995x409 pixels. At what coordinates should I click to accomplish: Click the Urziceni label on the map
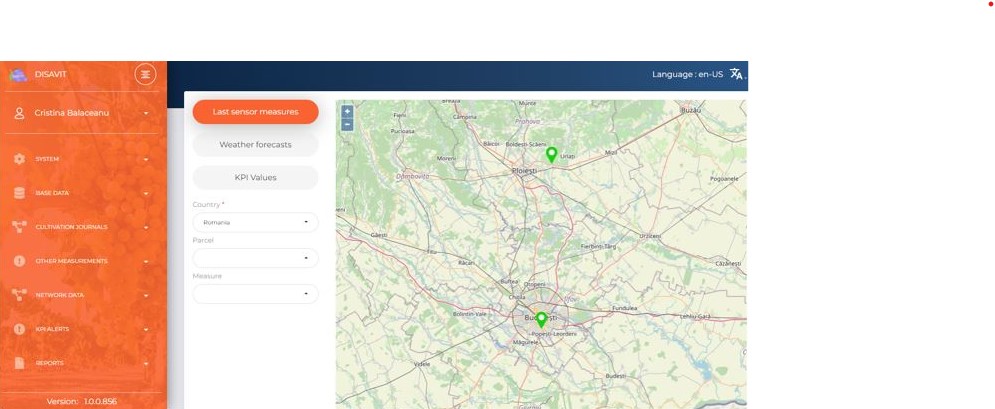pos(650,236)
